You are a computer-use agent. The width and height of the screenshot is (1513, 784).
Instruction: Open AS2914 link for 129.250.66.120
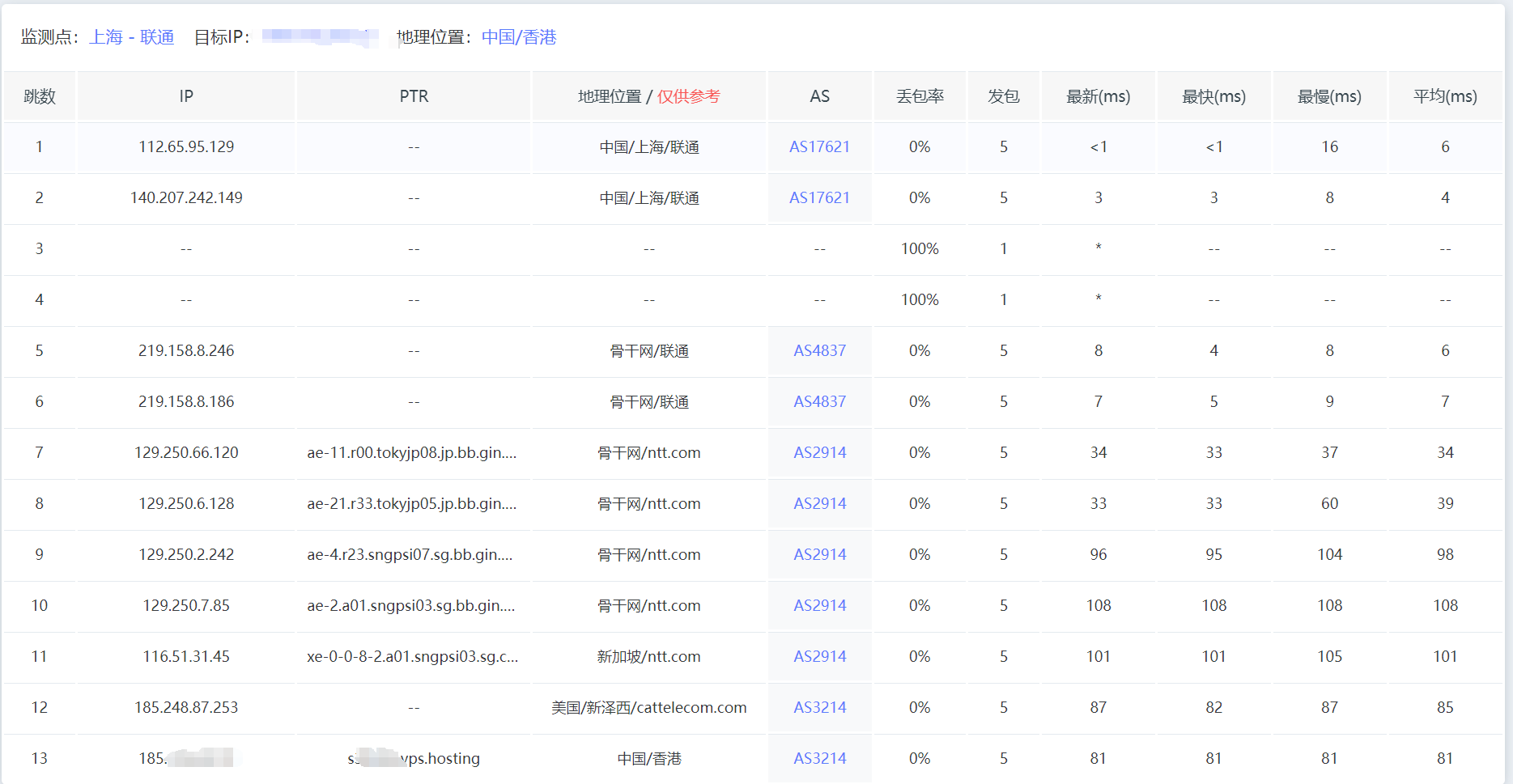click(x=819, y=452)
